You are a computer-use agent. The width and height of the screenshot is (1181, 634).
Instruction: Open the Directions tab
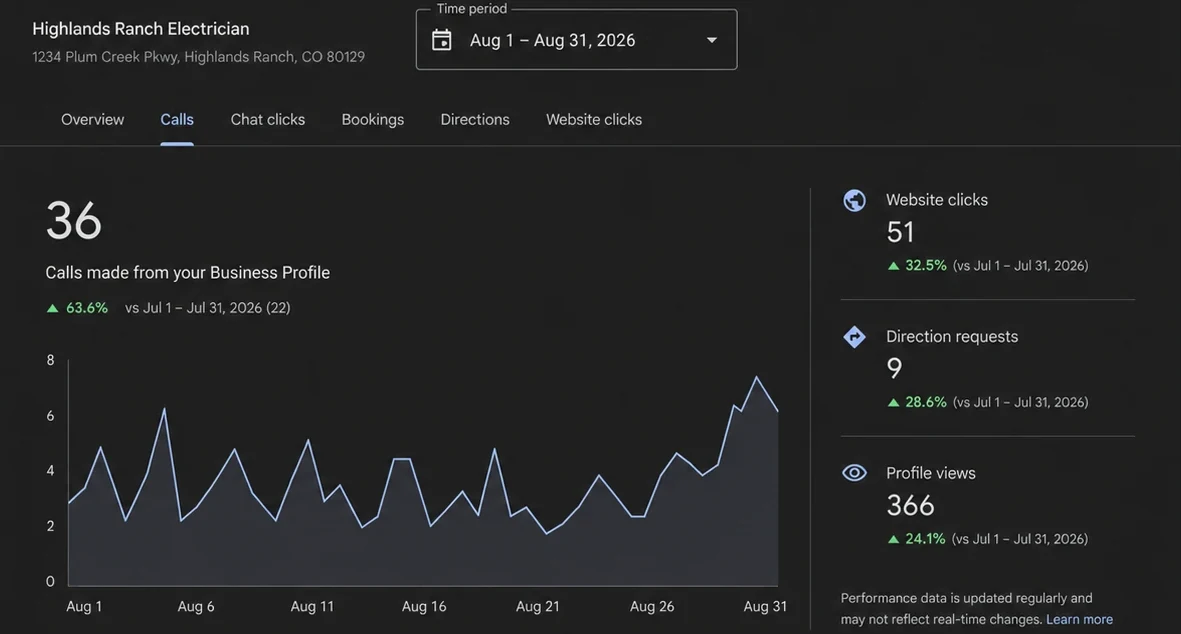pos(475,120)
